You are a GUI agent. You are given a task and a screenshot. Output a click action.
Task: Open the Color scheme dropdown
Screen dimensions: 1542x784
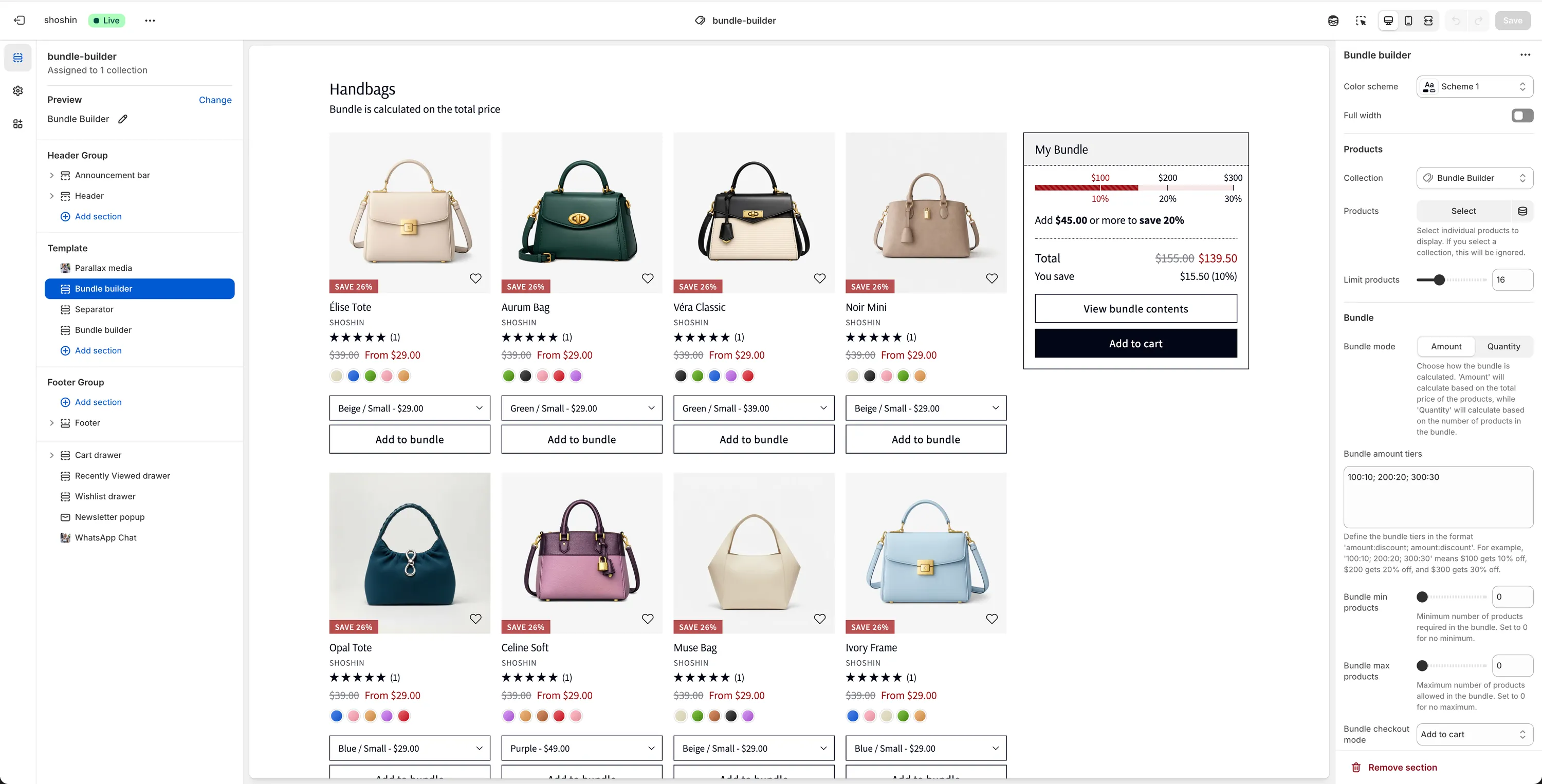click(1474, 86)
